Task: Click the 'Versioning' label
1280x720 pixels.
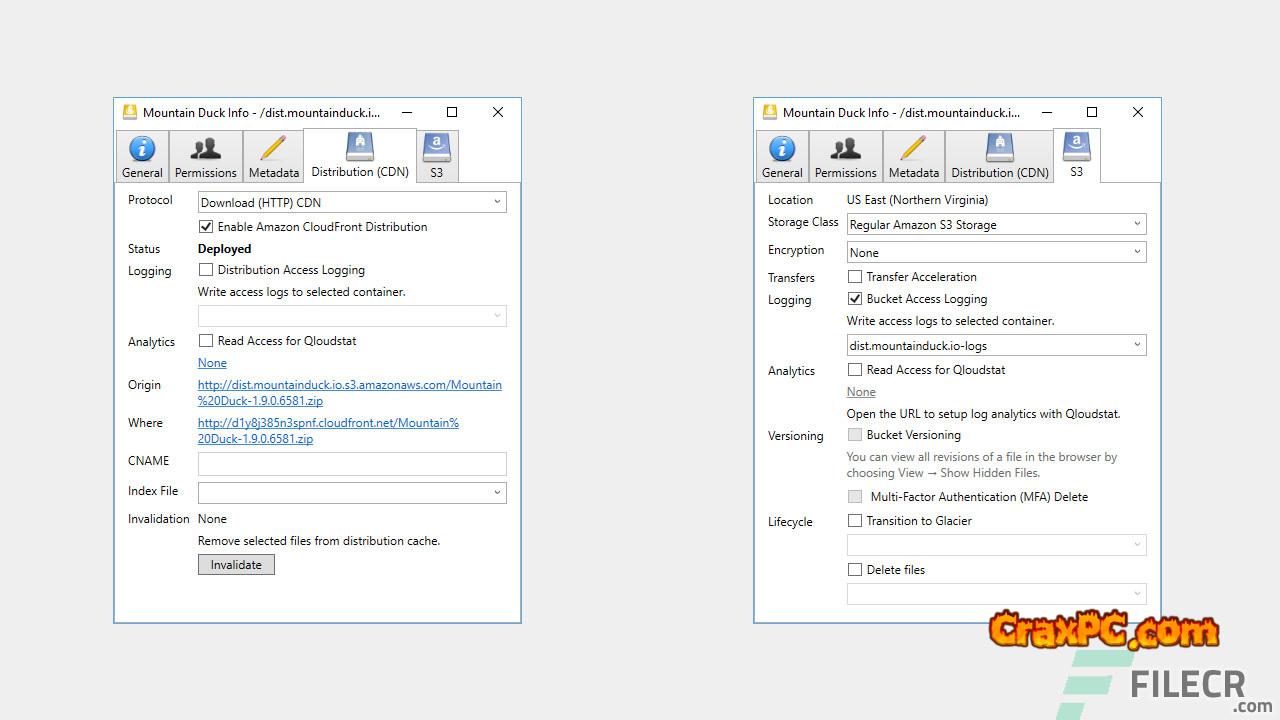Action: click(x=796, y=436)
